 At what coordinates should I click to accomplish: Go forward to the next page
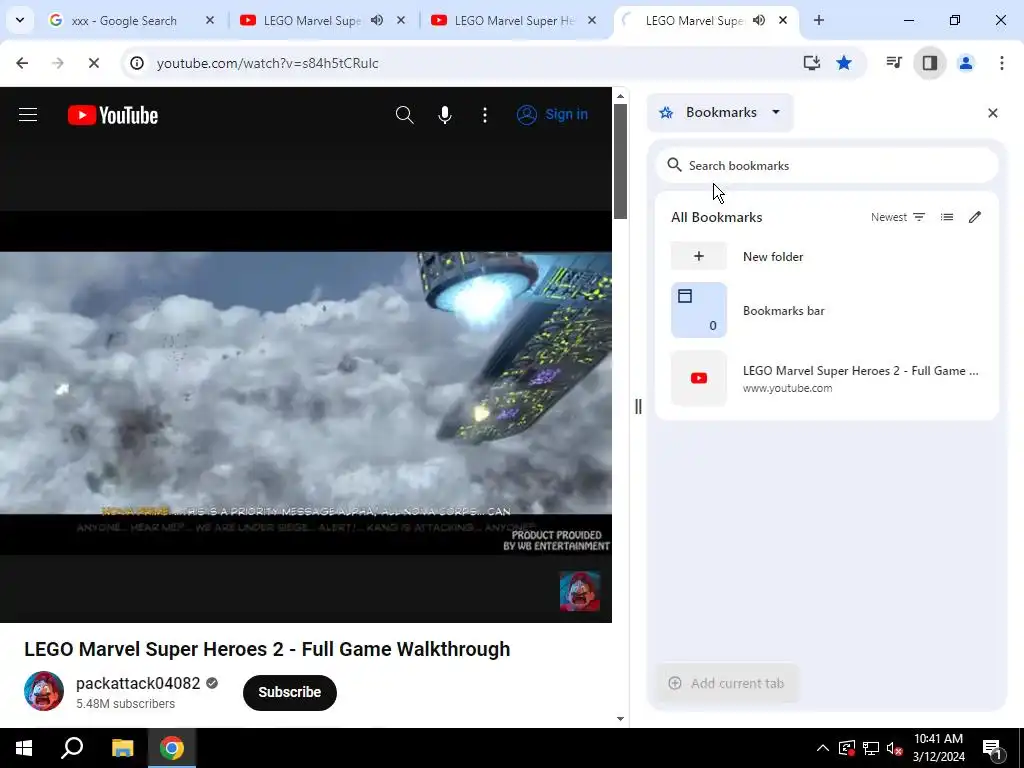58,63
